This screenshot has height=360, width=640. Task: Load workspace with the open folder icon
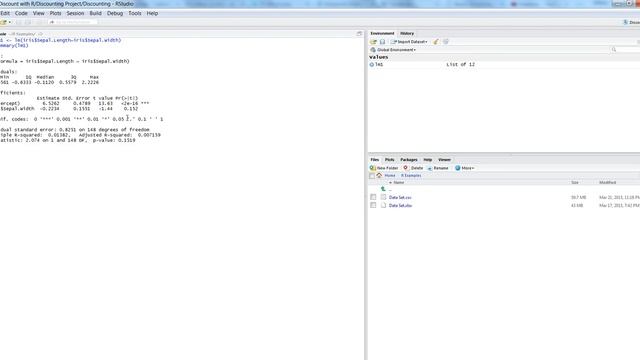(373, 42)
